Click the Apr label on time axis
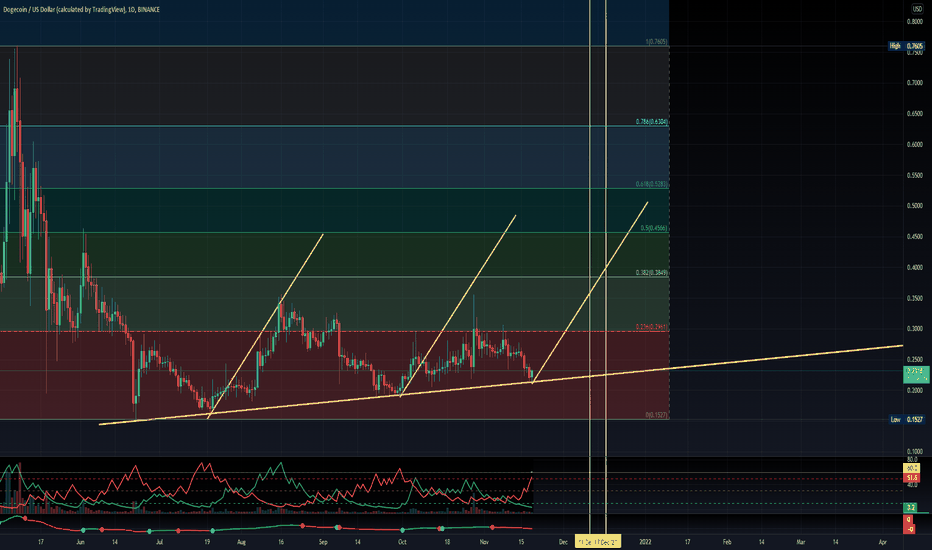The height and width of the screenshot is (550, 932). click(882, 542)
